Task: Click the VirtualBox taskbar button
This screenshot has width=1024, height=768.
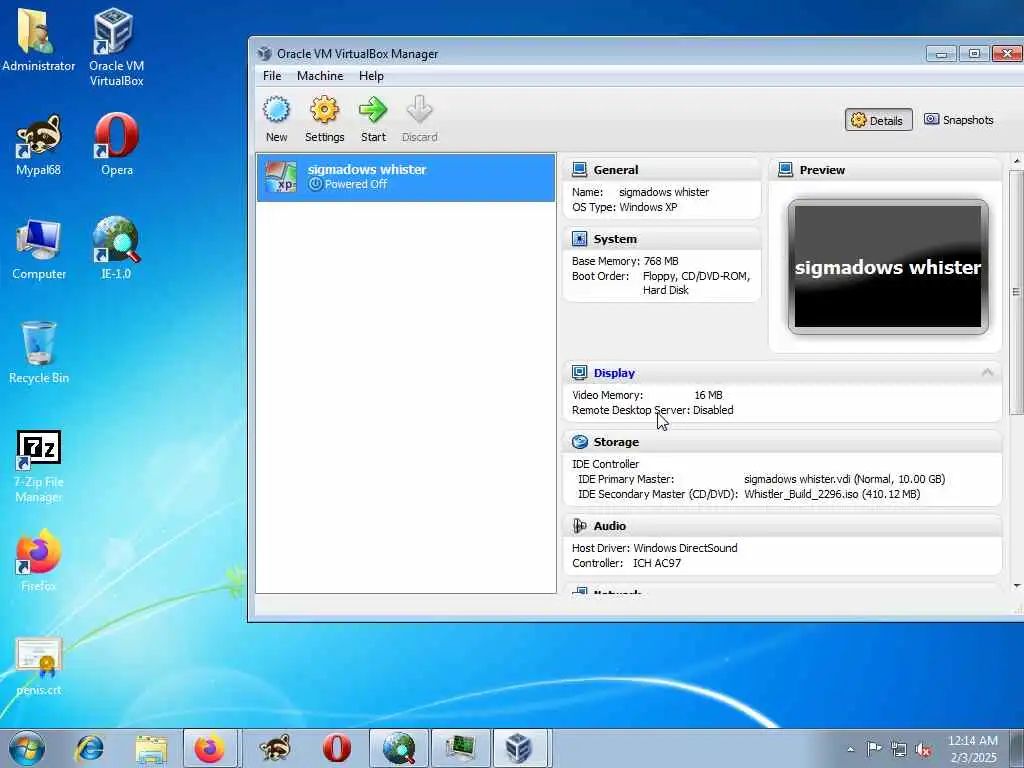Action: pos(520,748)
